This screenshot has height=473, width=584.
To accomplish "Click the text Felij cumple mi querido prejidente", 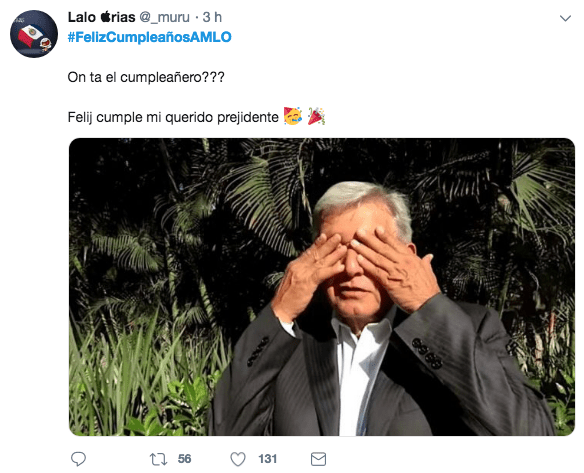I will pyautogui.click(x=173, y=117).
